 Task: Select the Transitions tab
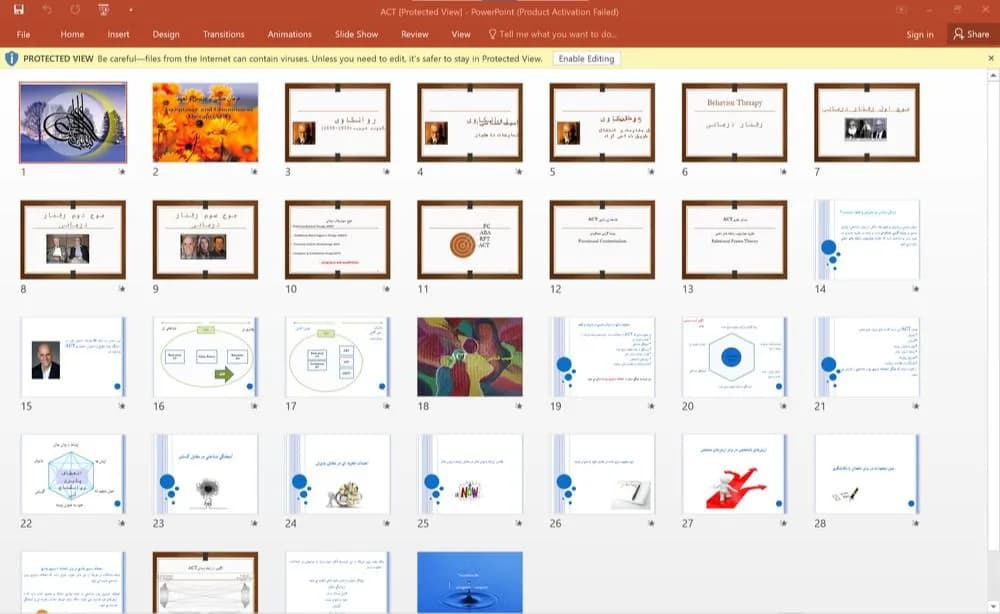(223, 34)
